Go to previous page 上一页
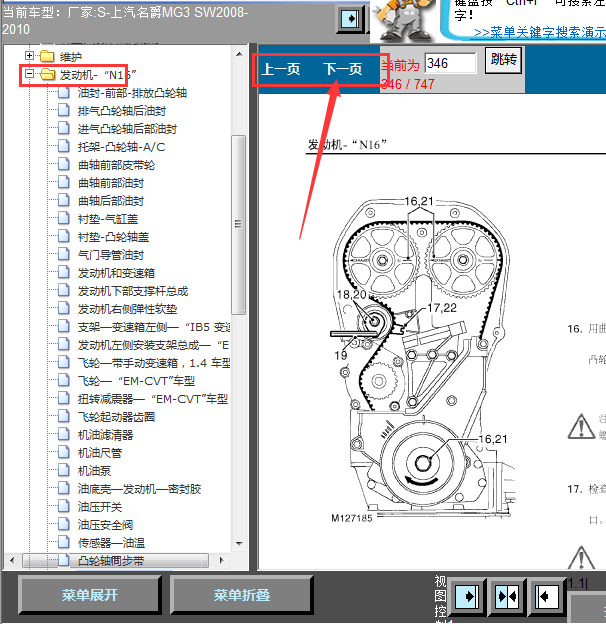 click(281, 69)
